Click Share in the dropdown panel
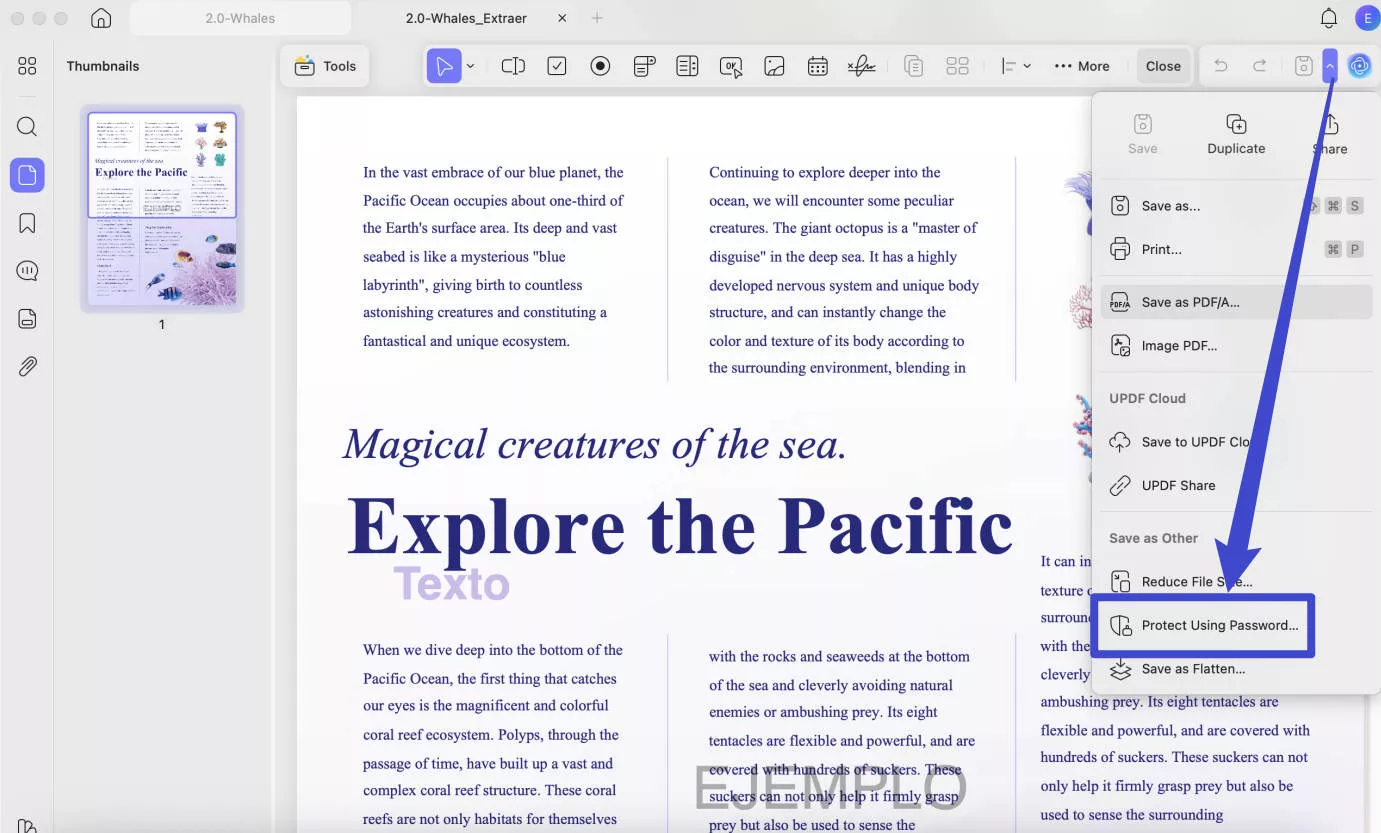1381x833 pixels. coord(1330,134)
